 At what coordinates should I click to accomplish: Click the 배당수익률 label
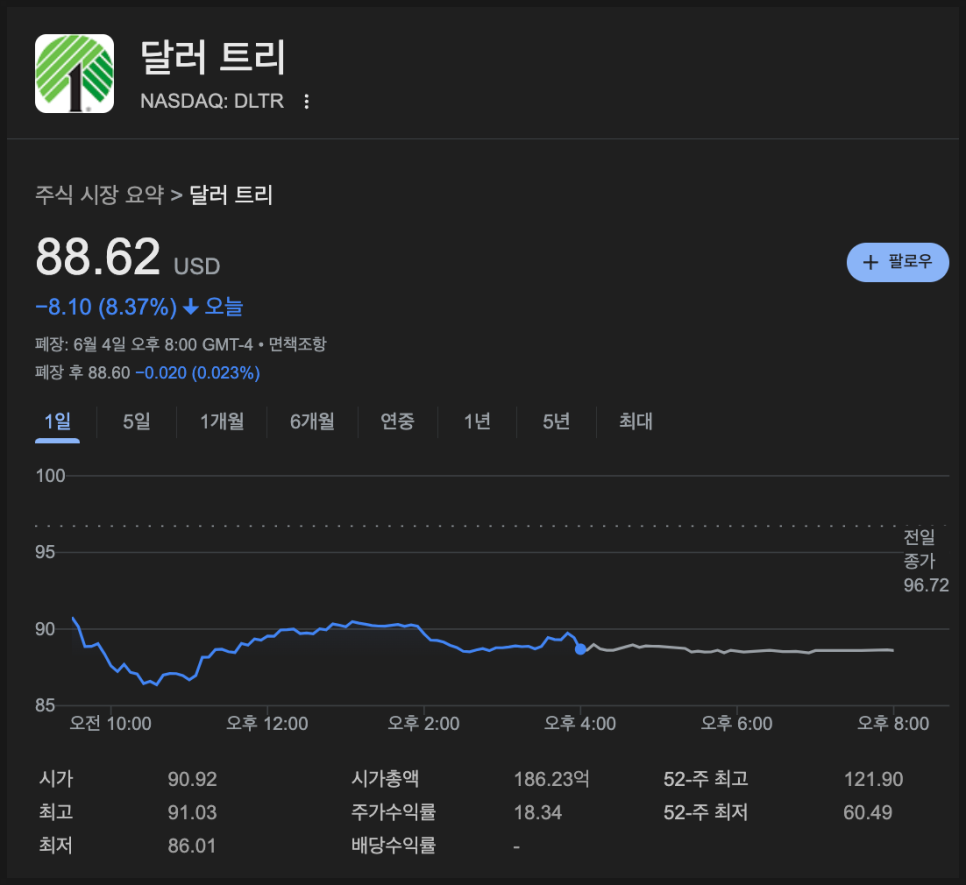click(x=393, y=845)
